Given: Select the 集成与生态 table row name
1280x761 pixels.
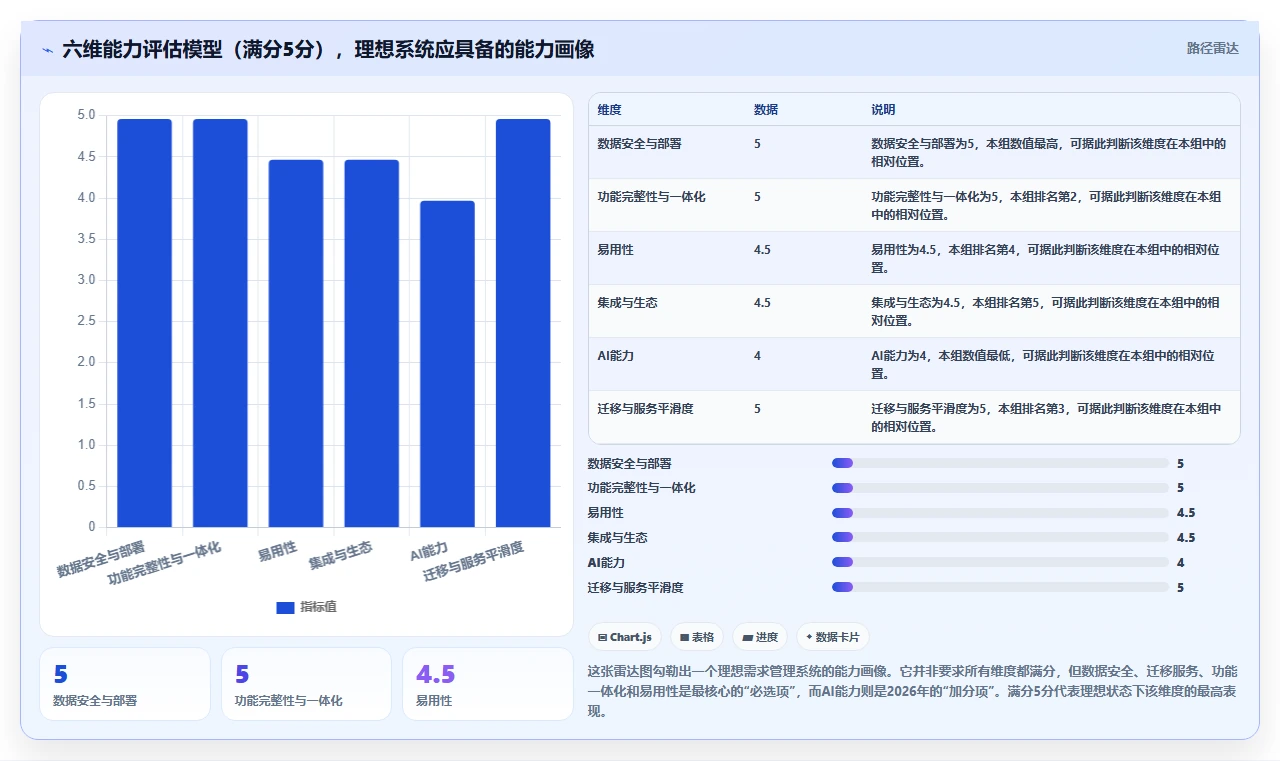Looking at the screenshot, I should point(627,303).
